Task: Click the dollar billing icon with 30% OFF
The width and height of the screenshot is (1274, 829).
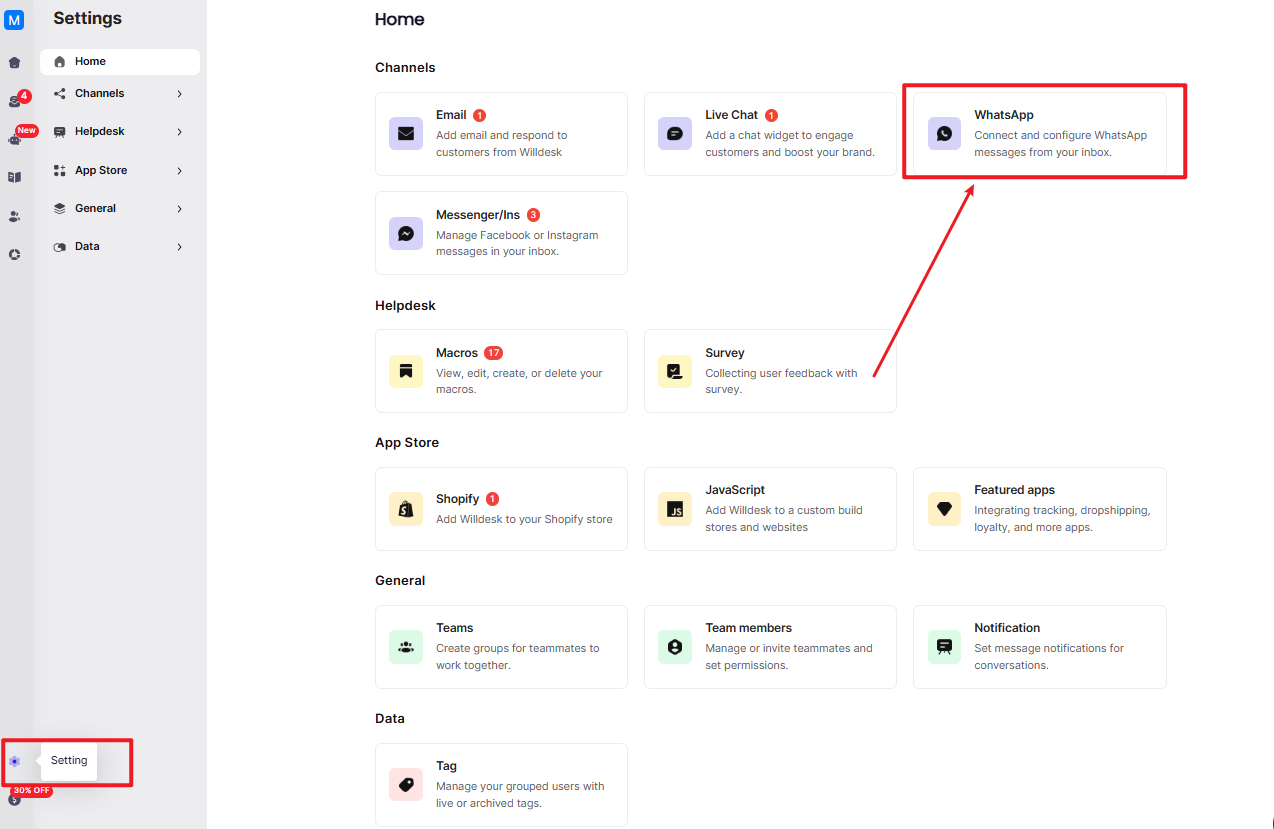Action: point(14,799)
